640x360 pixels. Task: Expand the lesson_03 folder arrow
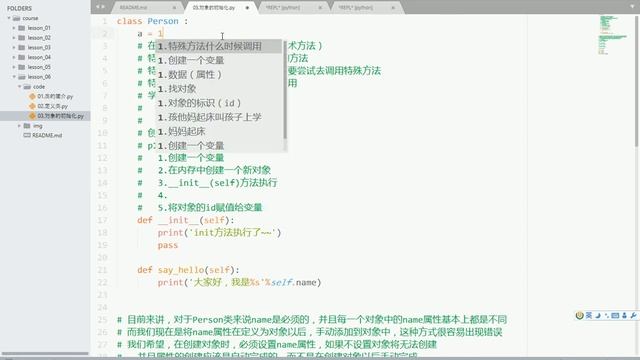(14, 47)
